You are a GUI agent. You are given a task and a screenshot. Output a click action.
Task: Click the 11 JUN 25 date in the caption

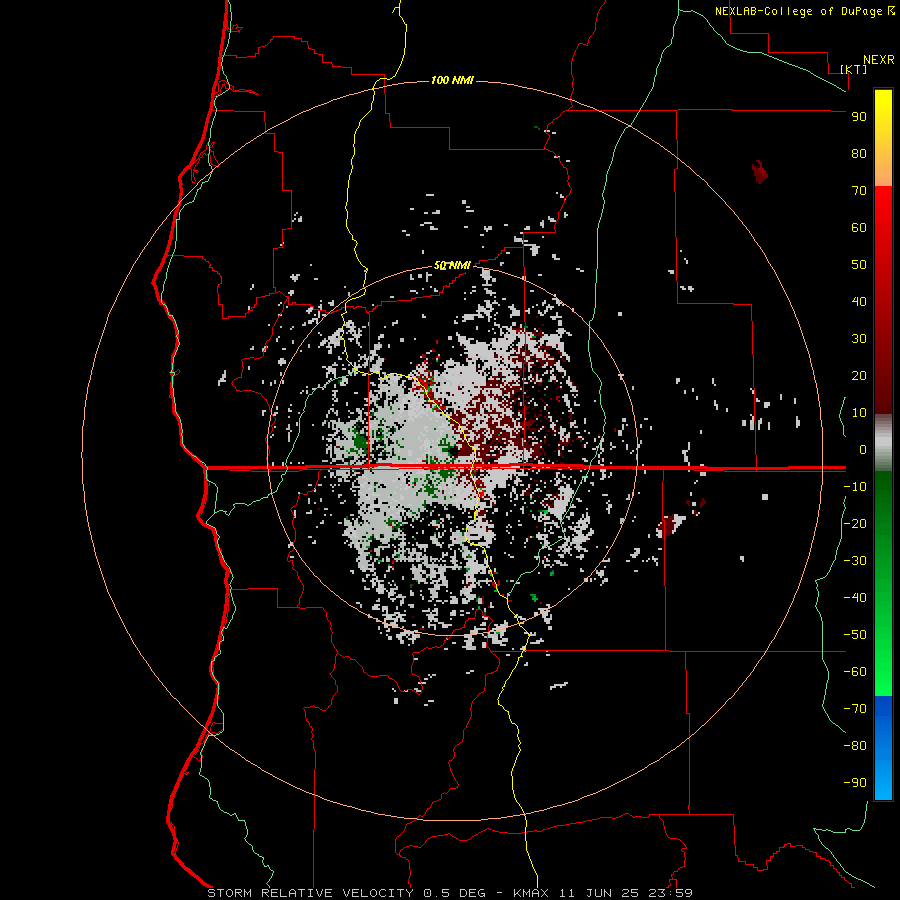point(598,893)
